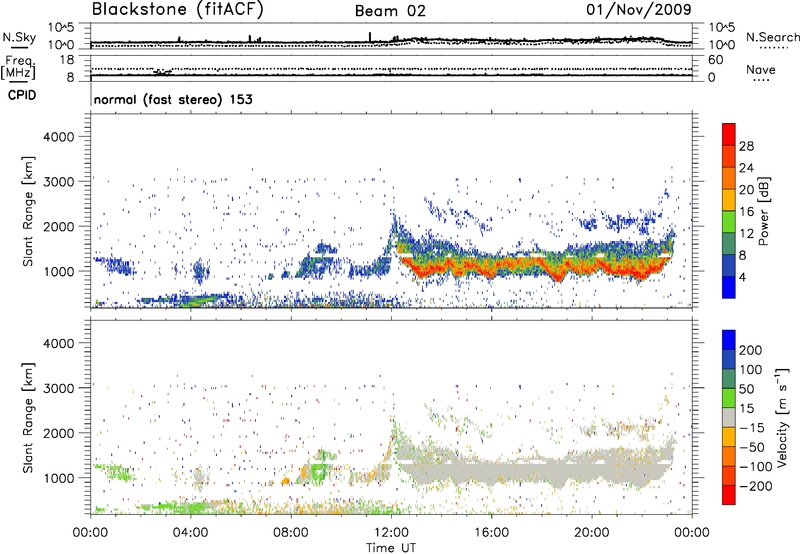The height and width of the screenshot is (554, 800).
Task: Select the 'Beam 02' label
Action: point(390,11)
